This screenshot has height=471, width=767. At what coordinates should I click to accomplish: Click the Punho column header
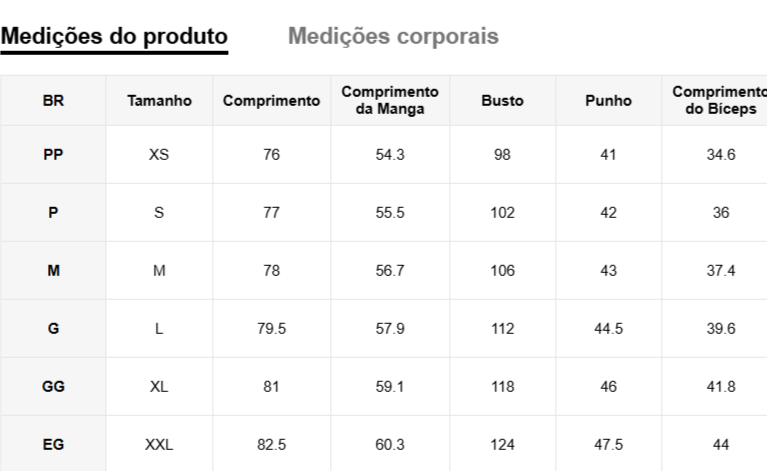[x=608, y=100]
